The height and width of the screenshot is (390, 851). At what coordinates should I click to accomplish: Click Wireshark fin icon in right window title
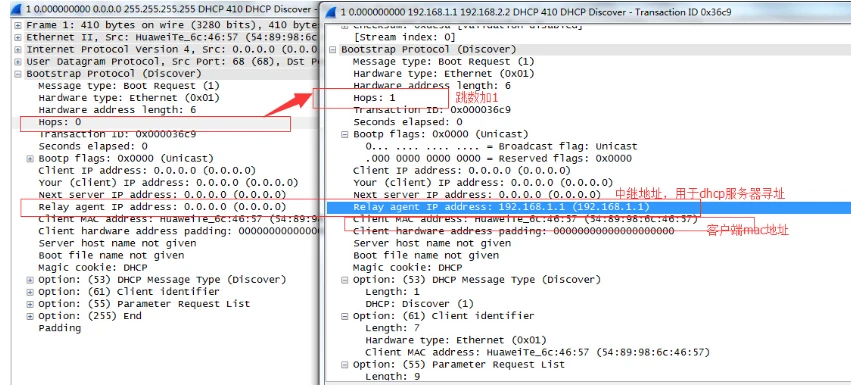click(331, 12)
